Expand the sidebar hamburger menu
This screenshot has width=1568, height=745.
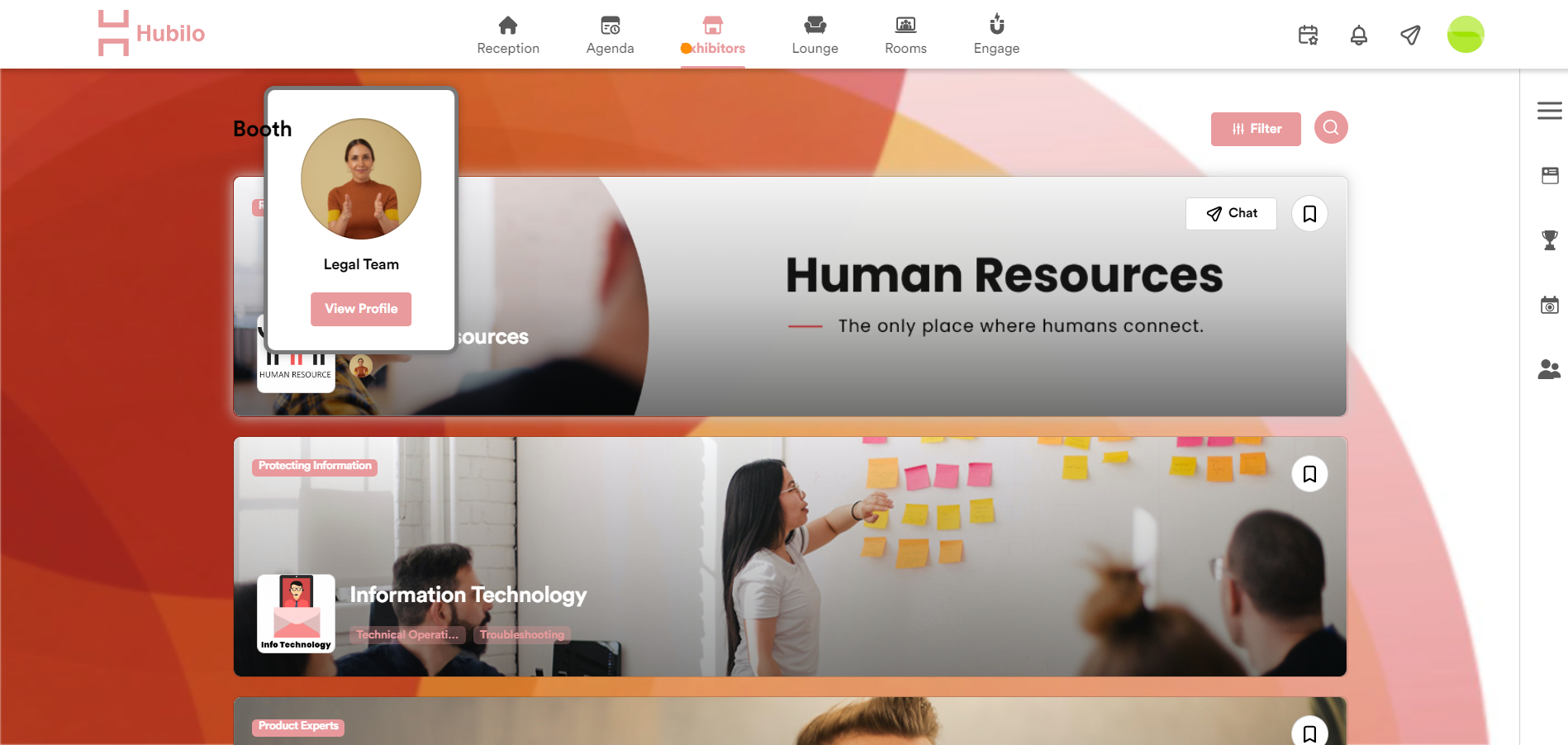pyautogui.click(x=1549, y=111)
